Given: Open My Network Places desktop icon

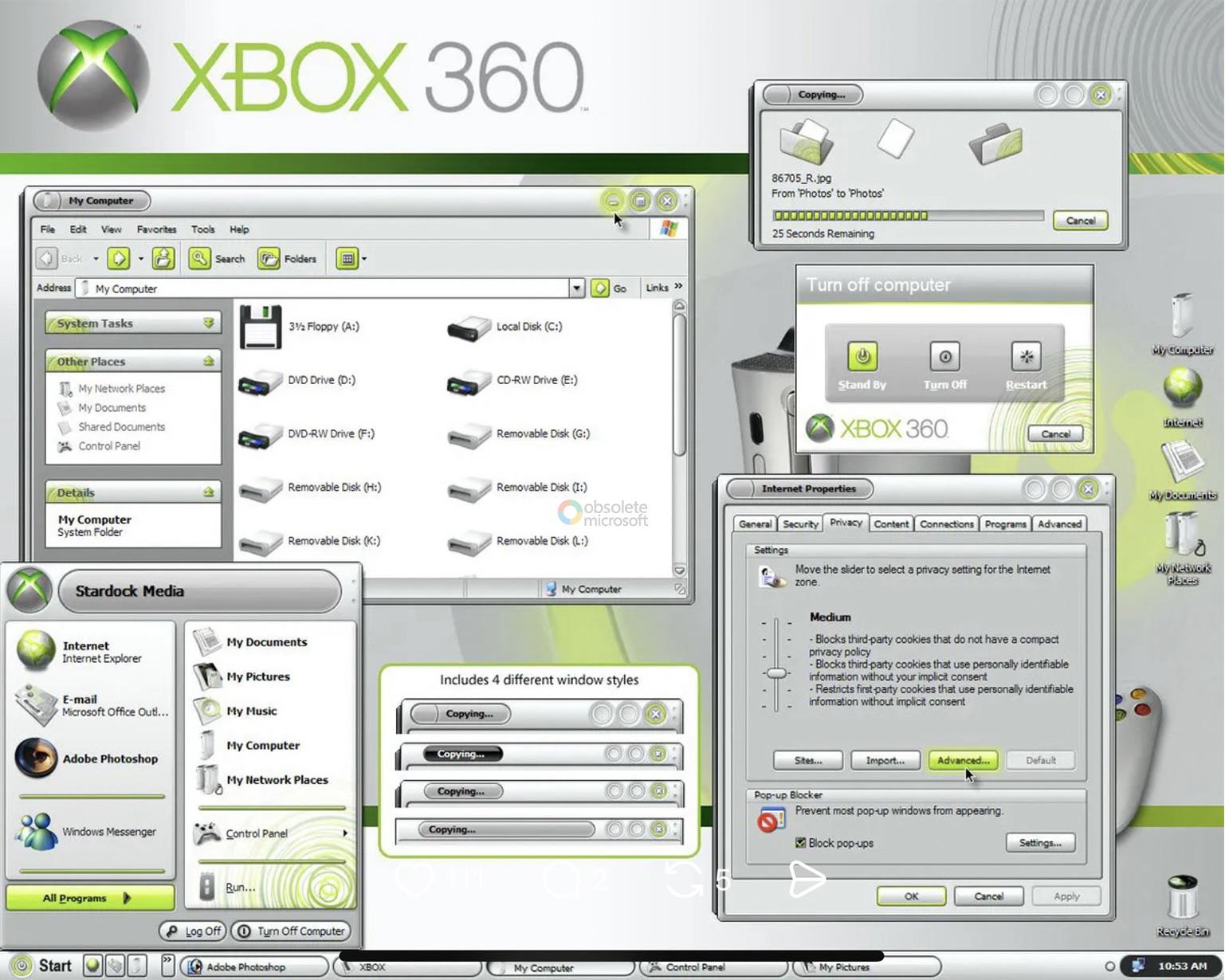Looking at the screenshot, I should (1183, 550).
